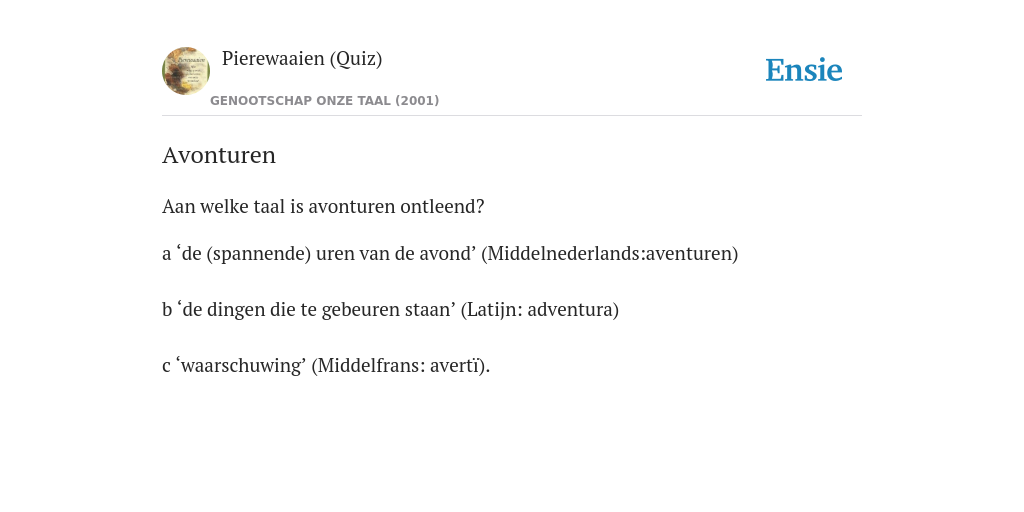
Task: Open the round Pierewaaien book cover thumbnail
Action: 186,71
